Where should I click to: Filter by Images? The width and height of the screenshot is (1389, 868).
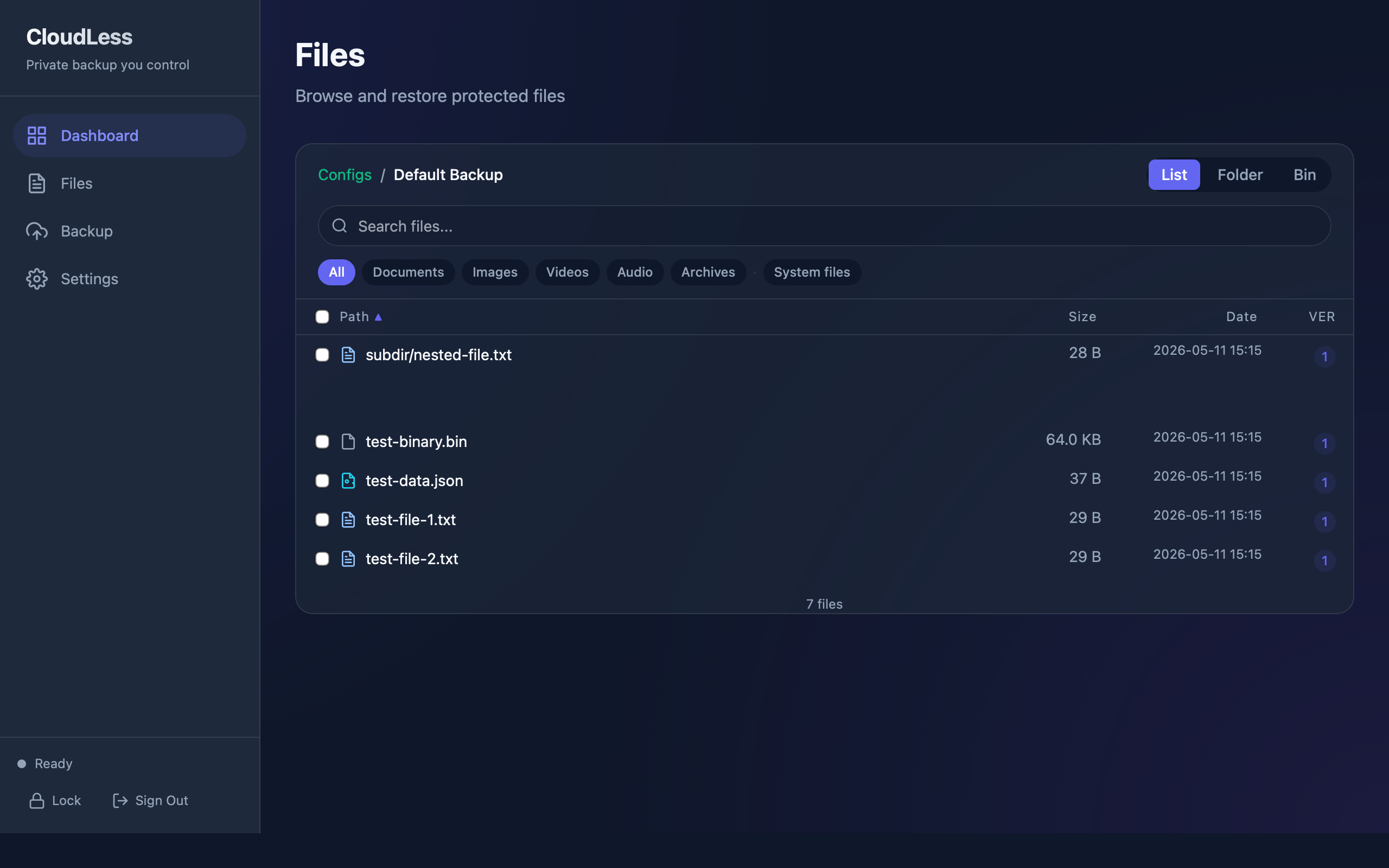click(495, 272)
